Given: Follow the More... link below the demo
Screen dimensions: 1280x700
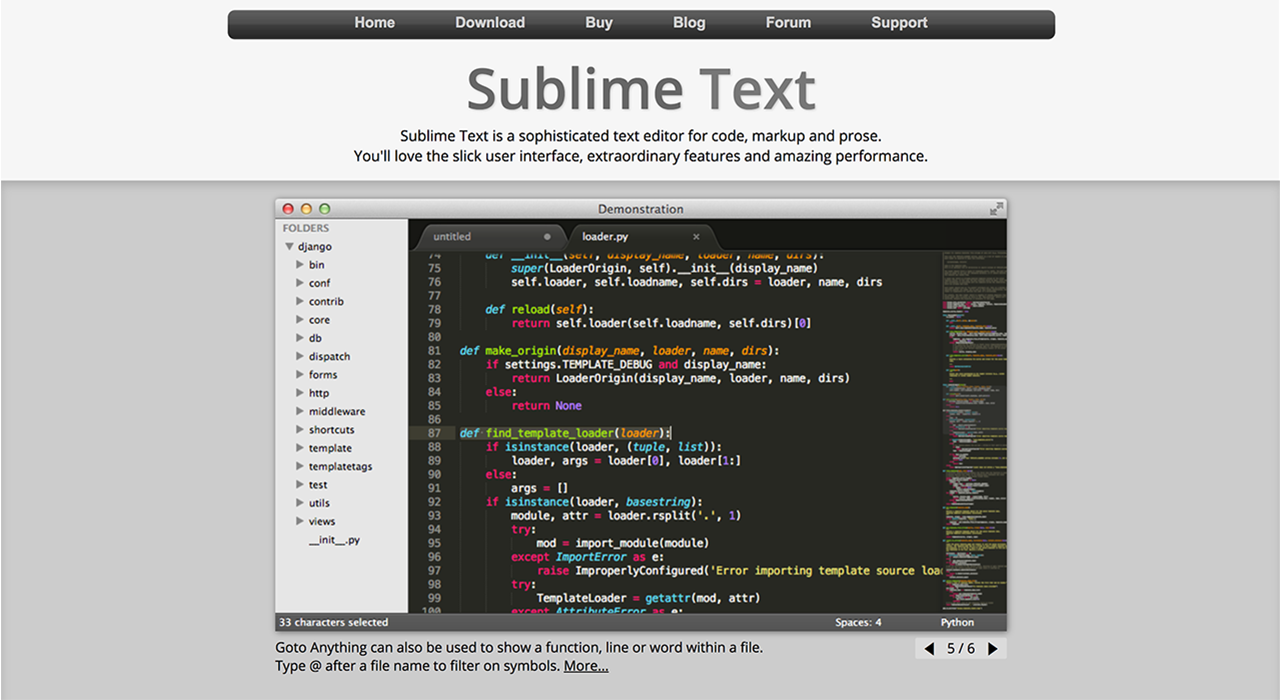Looking at the screenshot, I should (x=586, y=666).
